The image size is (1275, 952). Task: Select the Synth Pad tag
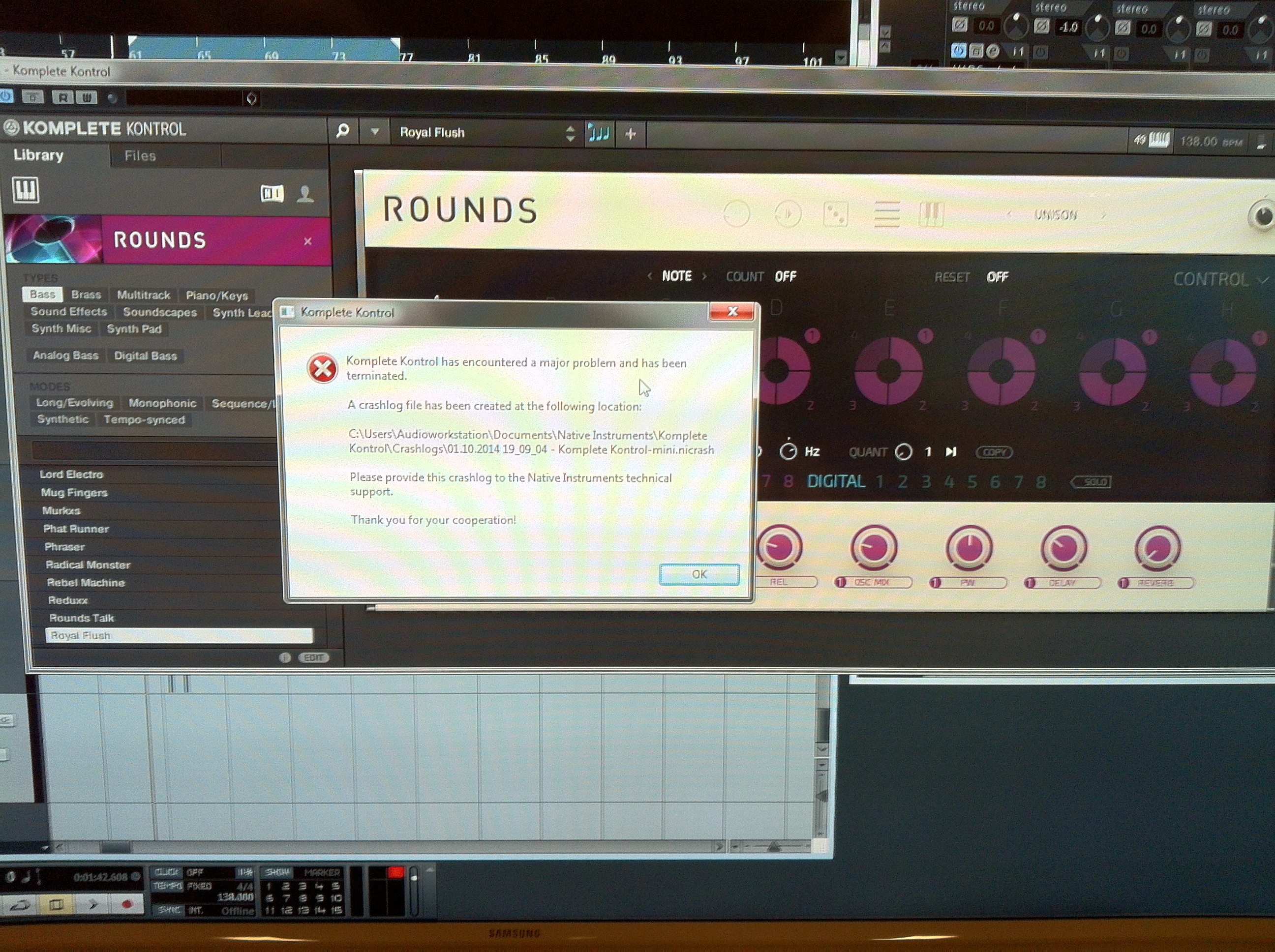[x=134, y=329]
